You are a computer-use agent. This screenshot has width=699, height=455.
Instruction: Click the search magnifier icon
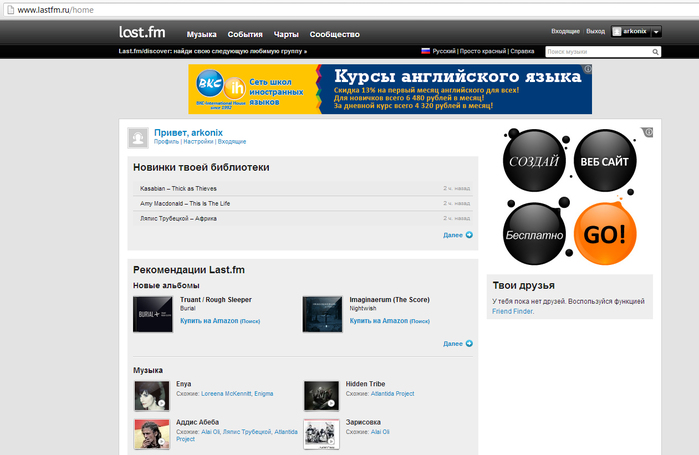(x=655, y=52)
